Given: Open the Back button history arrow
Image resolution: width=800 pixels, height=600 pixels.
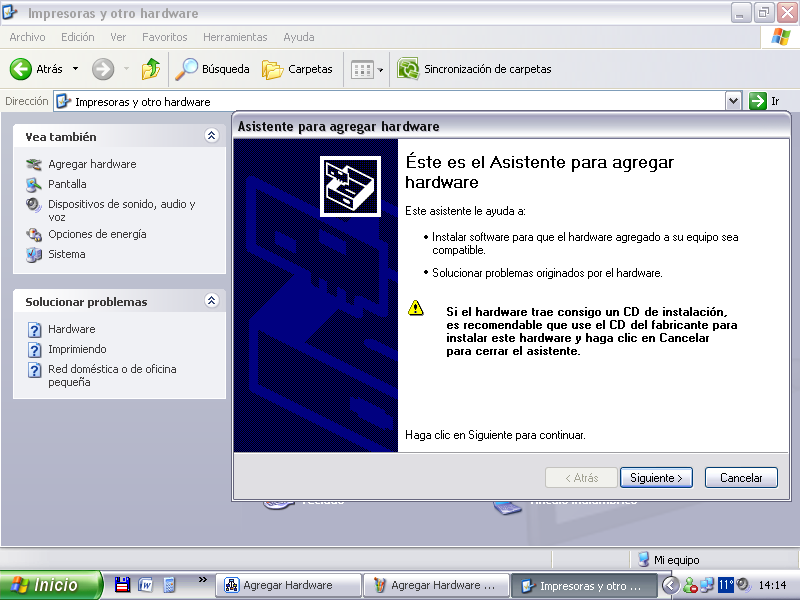Looking at the screenshot, I should coord(75,69).
